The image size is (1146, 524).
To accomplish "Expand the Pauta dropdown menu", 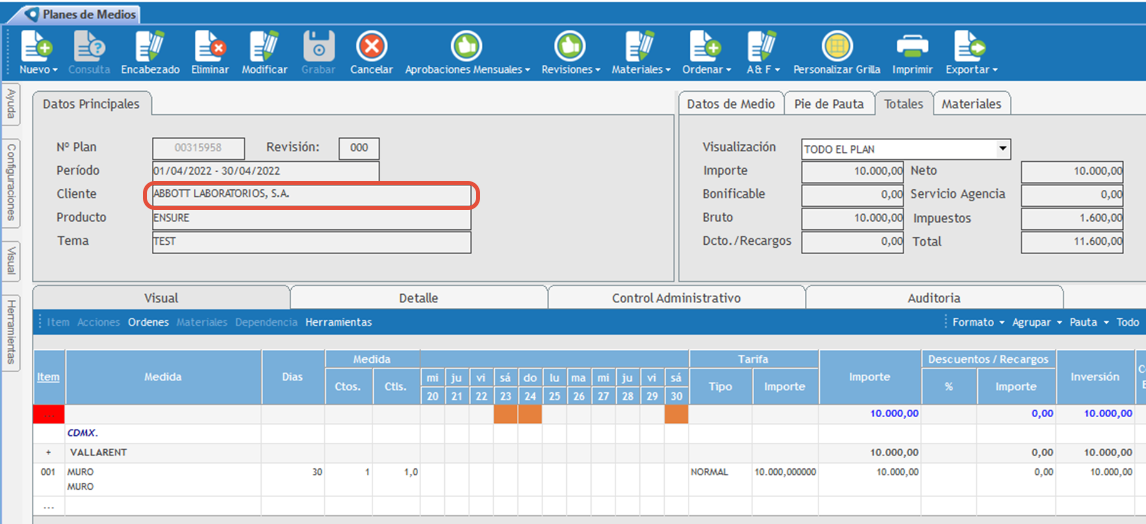I will 1089,322.
